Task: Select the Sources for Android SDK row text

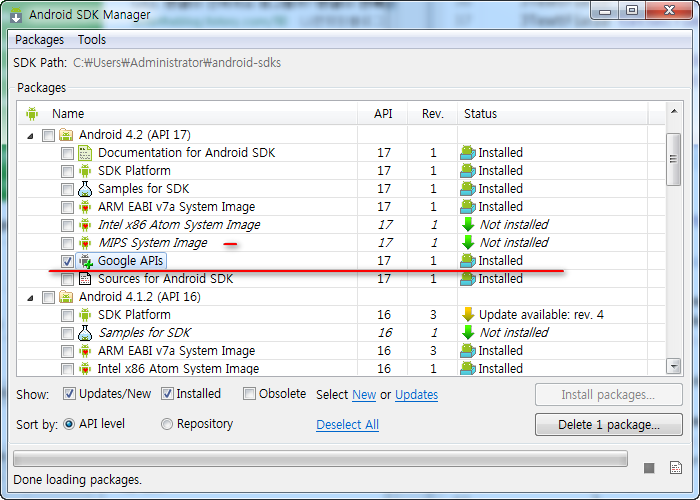Action: [165, 279]
